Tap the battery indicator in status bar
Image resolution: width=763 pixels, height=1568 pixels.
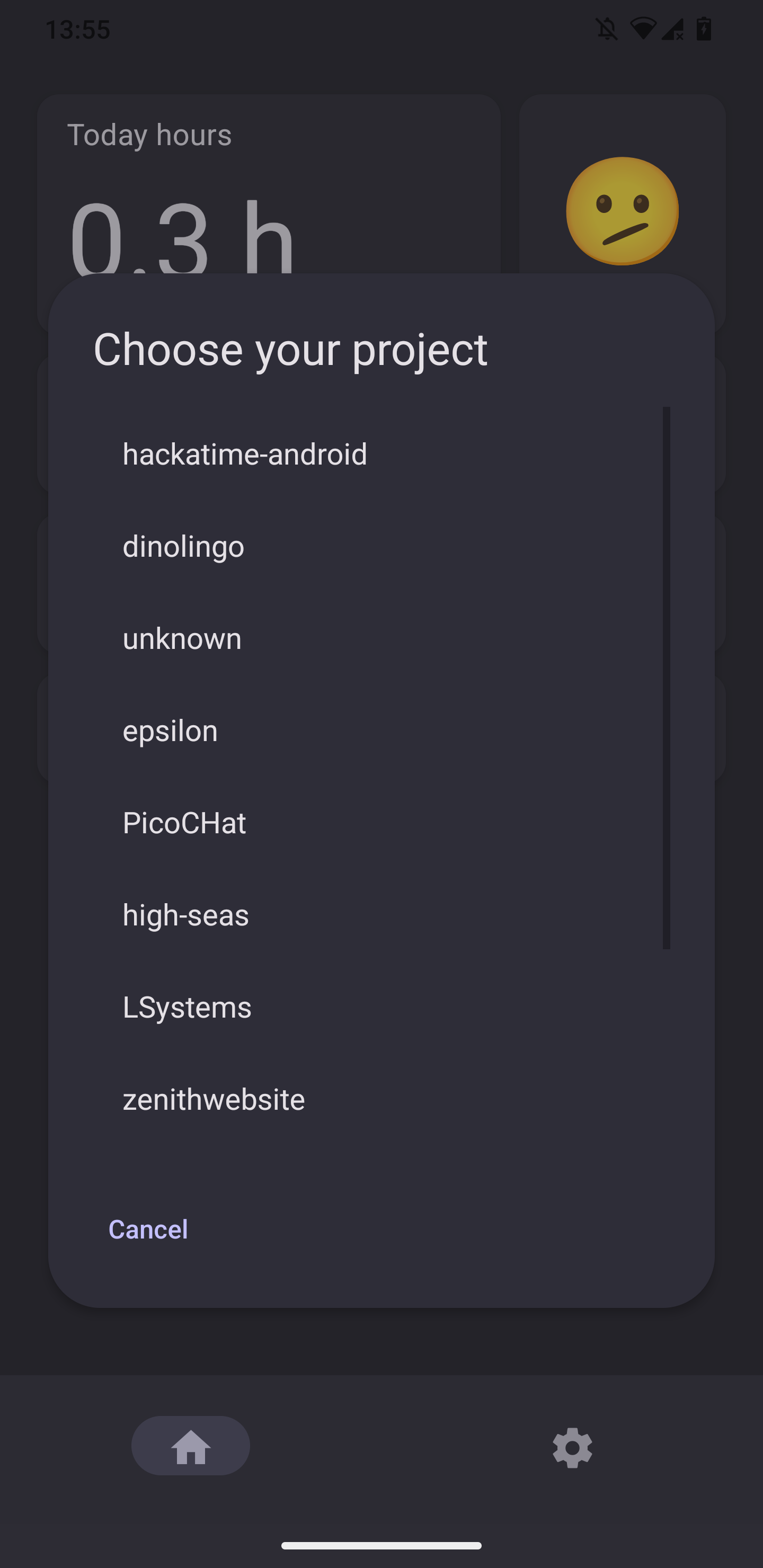pyautogui.click(x=703, y=29)
